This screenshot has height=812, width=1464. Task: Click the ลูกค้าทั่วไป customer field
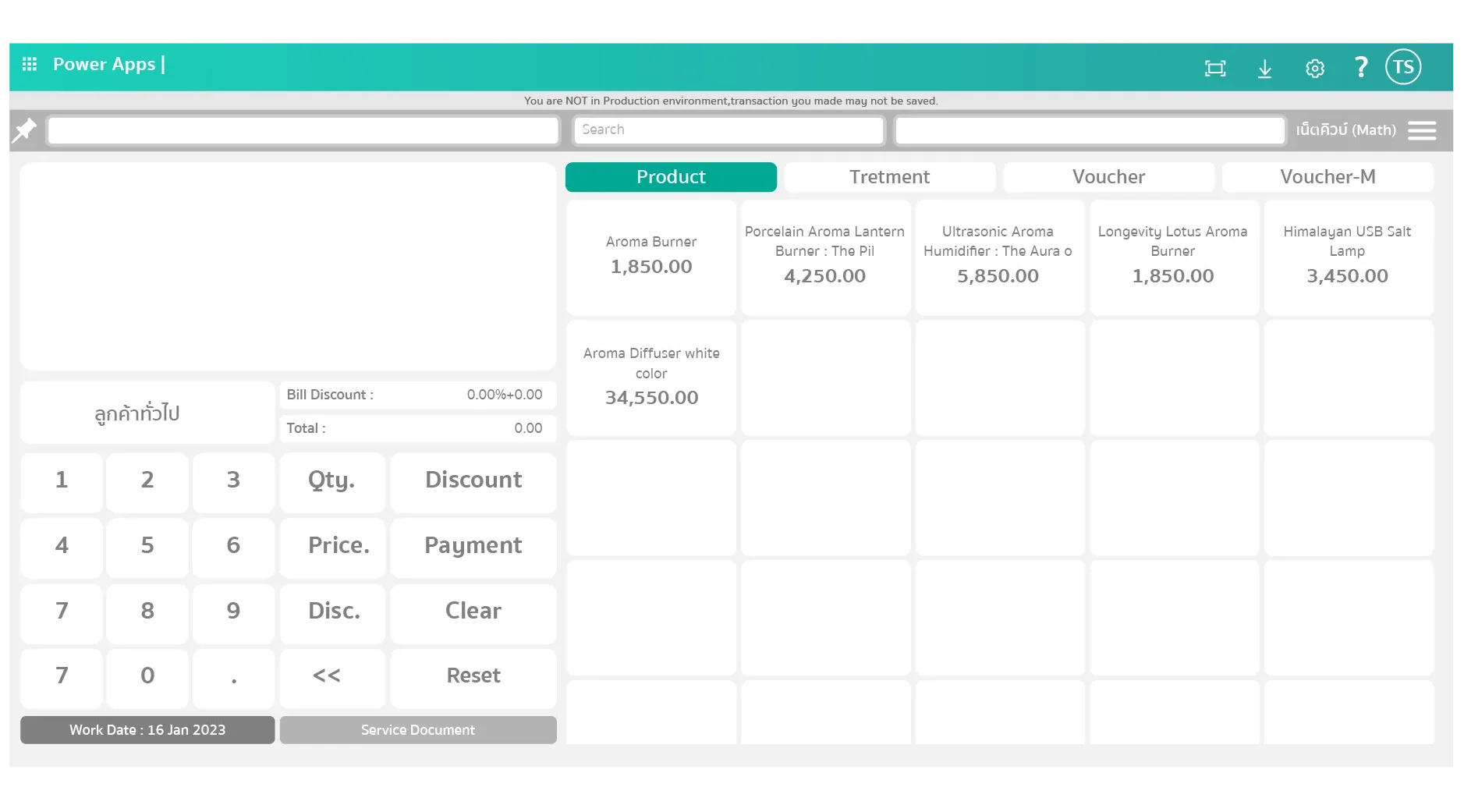(x=147, y=413)
